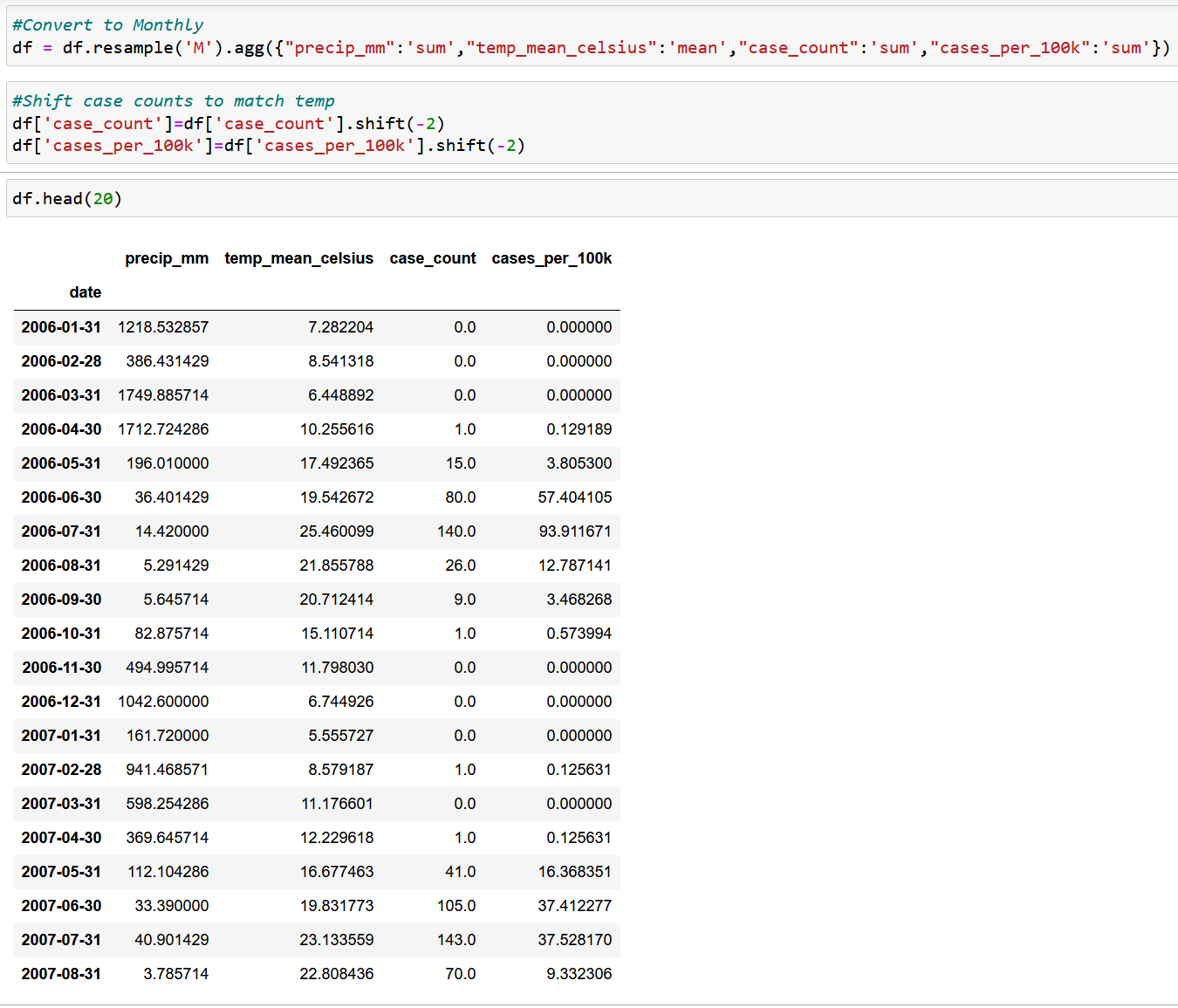Viewport: 1178px width, 1008px height.
Task: Click the '#Convert to Monthly' comment
Action: (107, 25)
